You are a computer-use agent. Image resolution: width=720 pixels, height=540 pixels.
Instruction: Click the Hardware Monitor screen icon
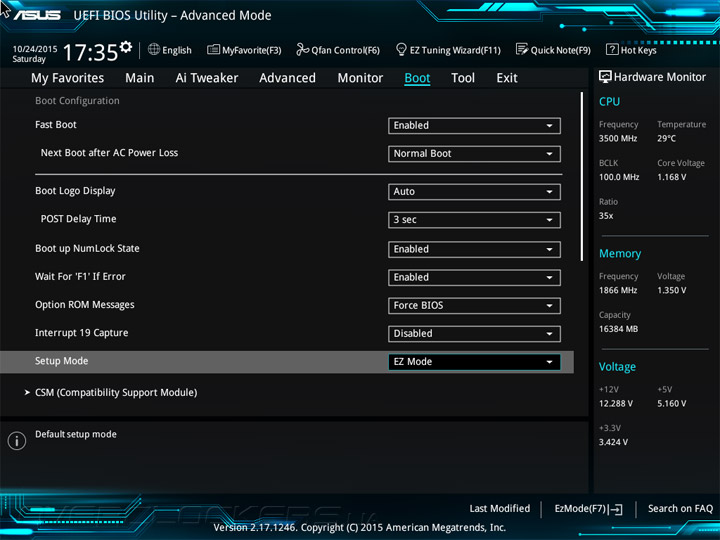[x=605, y=77]
